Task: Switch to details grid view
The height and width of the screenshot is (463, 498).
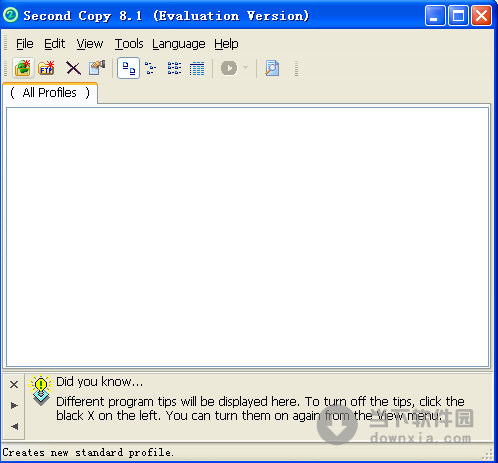Action: 197,68
